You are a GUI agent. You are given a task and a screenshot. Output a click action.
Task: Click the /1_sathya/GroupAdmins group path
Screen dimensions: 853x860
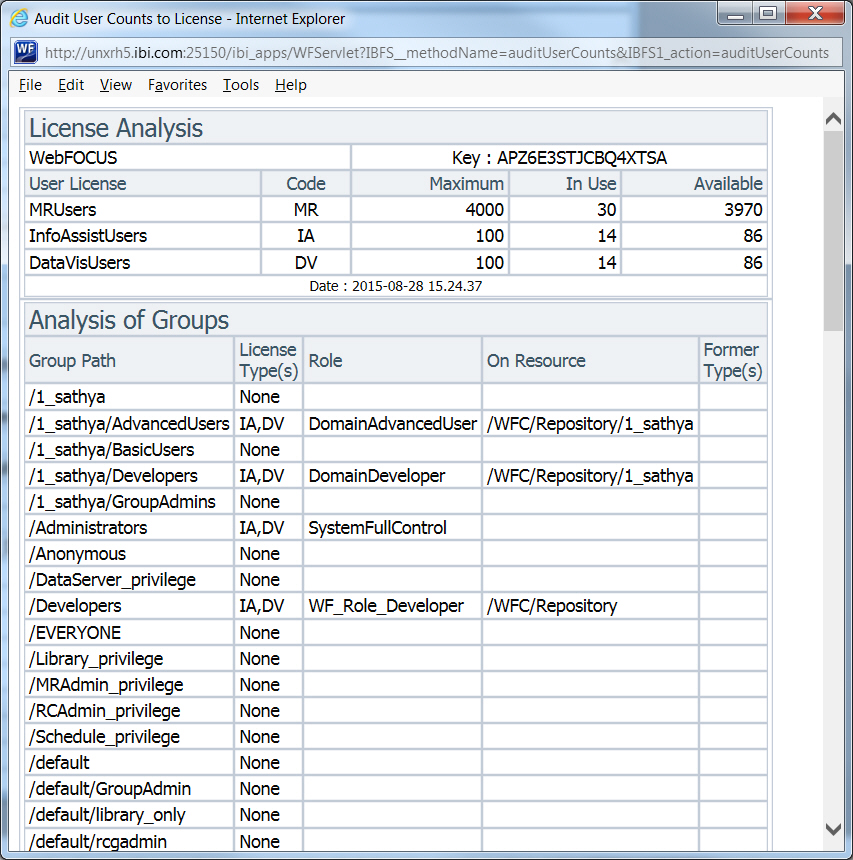[122, 502]
